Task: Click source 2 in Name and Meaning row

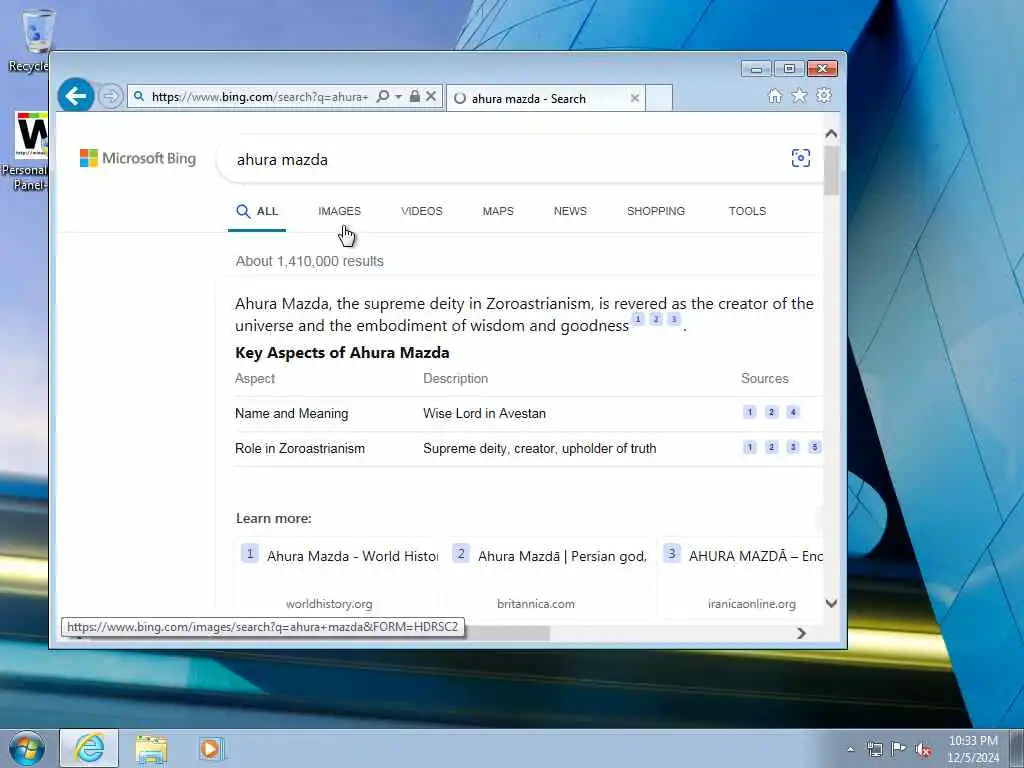Action: click(x=771, y=412)
